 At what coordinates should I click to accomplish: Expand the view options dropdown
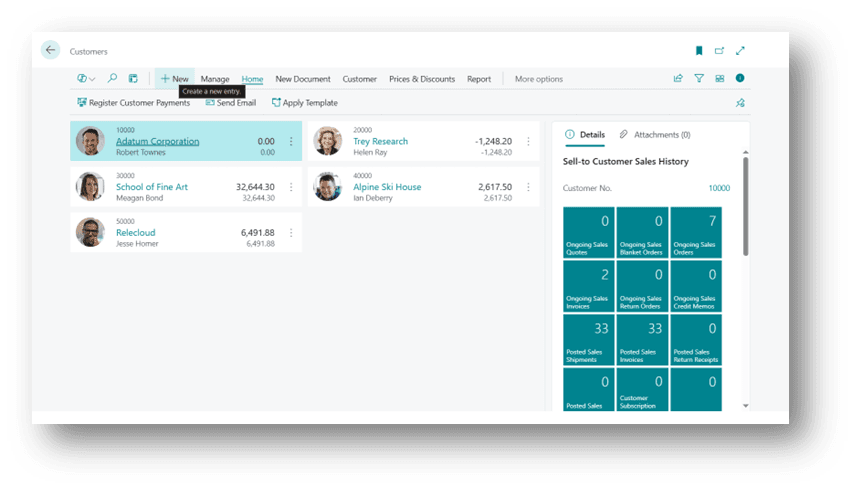coord(86,79)
